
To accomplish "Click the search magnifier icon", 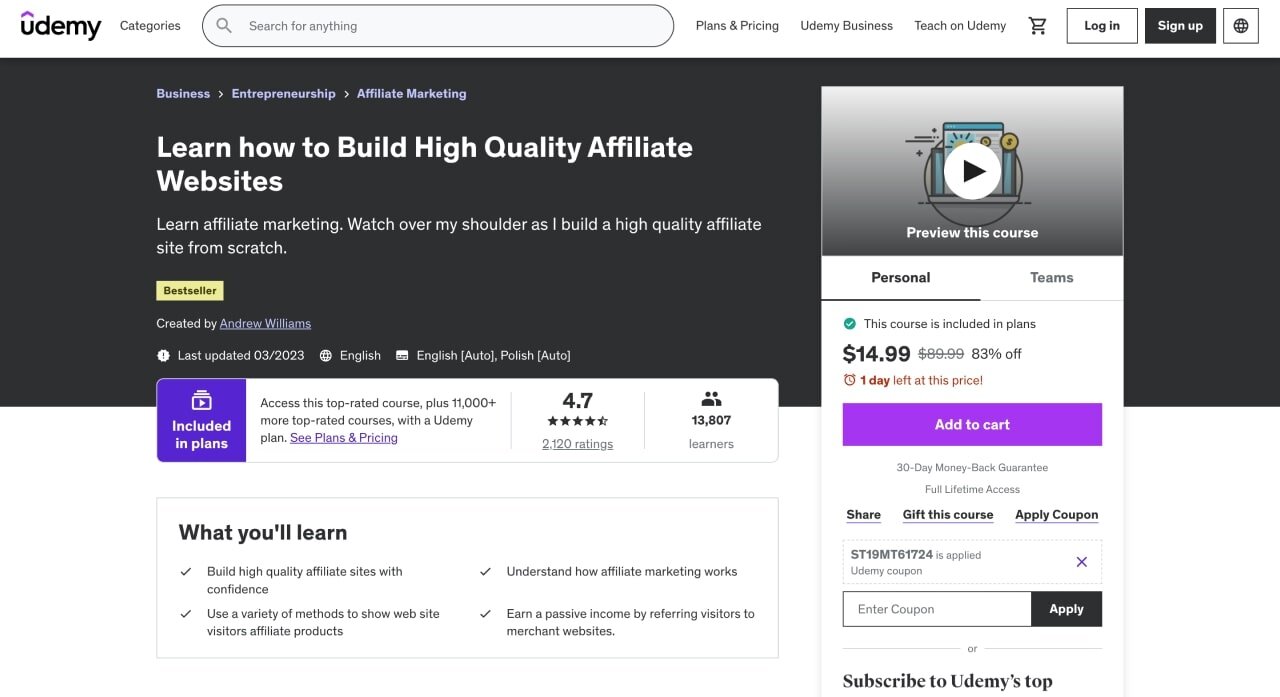I will [225, 26].
